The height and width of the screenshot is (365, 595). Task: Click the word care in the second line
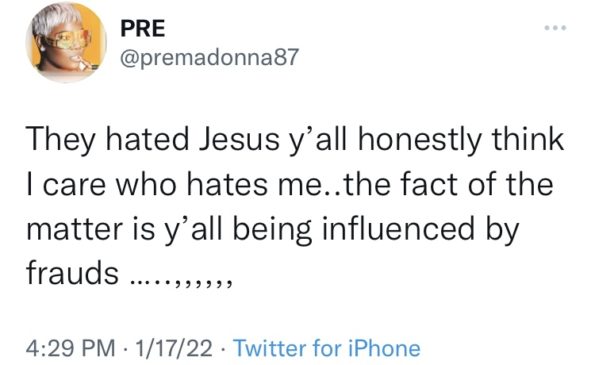pyautogui.click(x=74, y=186)
